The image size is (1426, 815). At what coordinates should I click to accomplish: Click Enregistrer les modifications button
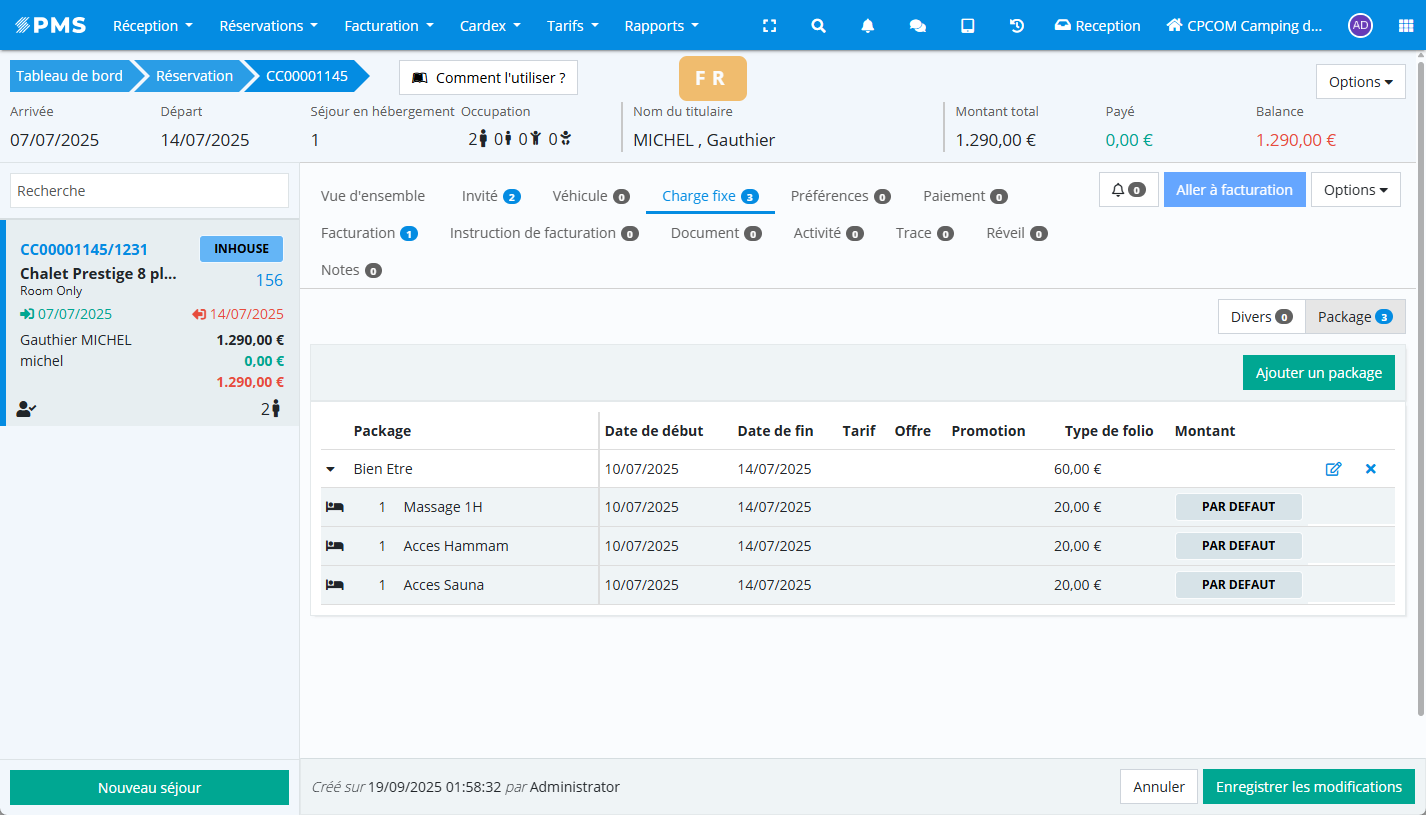tap(1308, 787)
